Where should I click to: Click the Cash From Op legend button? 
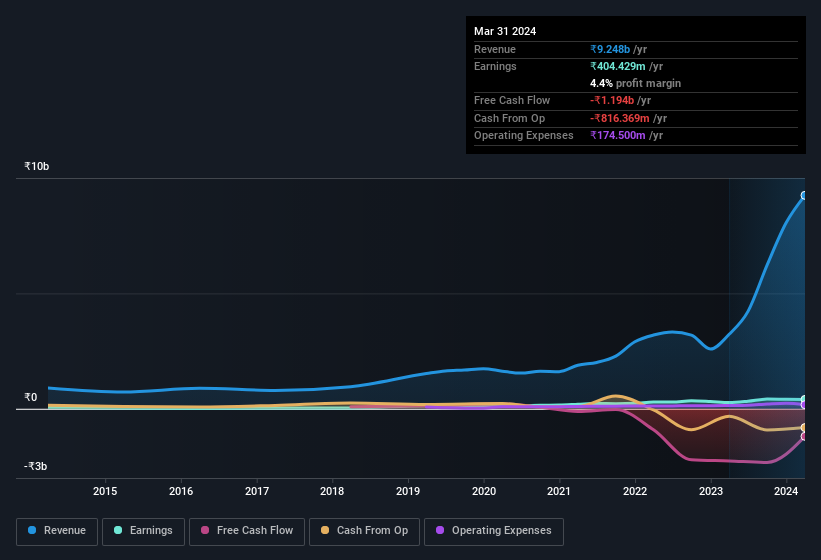[364, 531]
